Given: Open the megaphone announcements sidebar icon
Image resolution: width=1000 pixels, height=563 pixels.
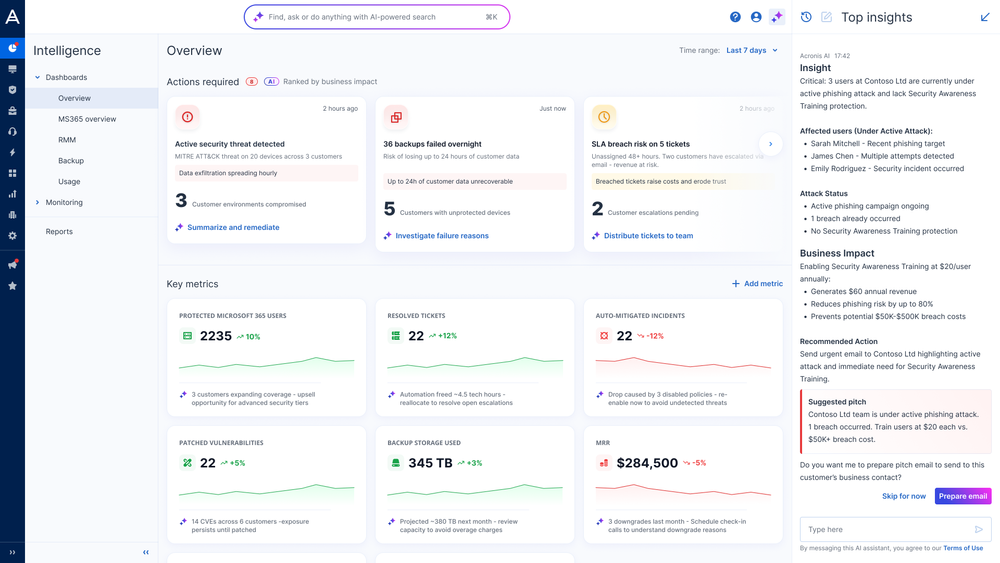Looking at the screenshot, I should click(x=12, y=264).
